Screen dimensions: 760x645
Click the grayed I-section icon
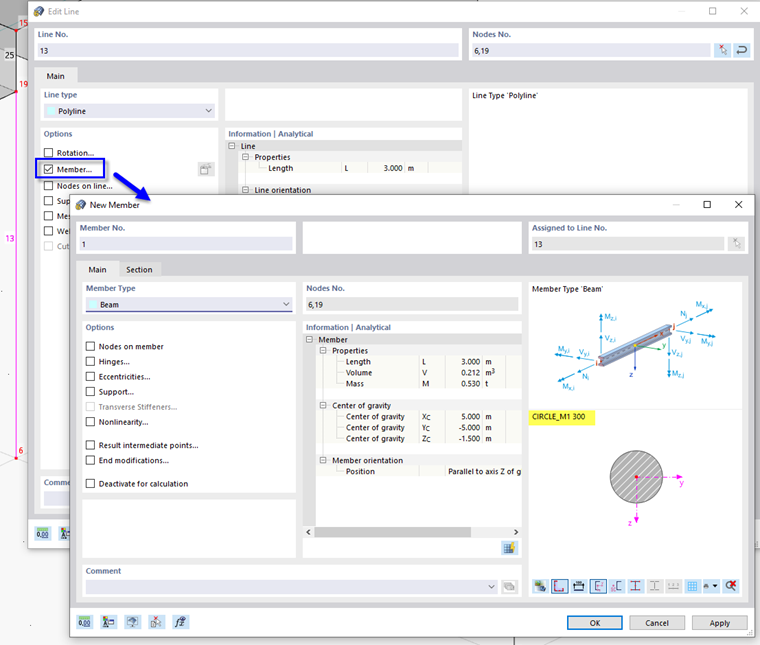coord(654,586)
